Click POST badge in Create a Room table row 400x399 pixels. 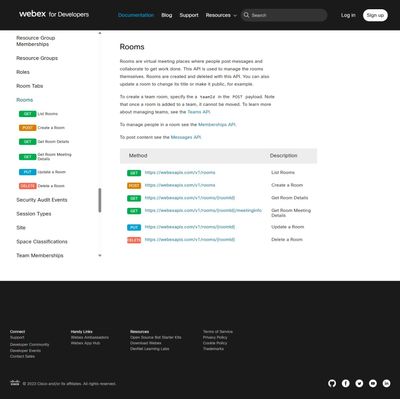pyautogui.click(x=134, y=186)
